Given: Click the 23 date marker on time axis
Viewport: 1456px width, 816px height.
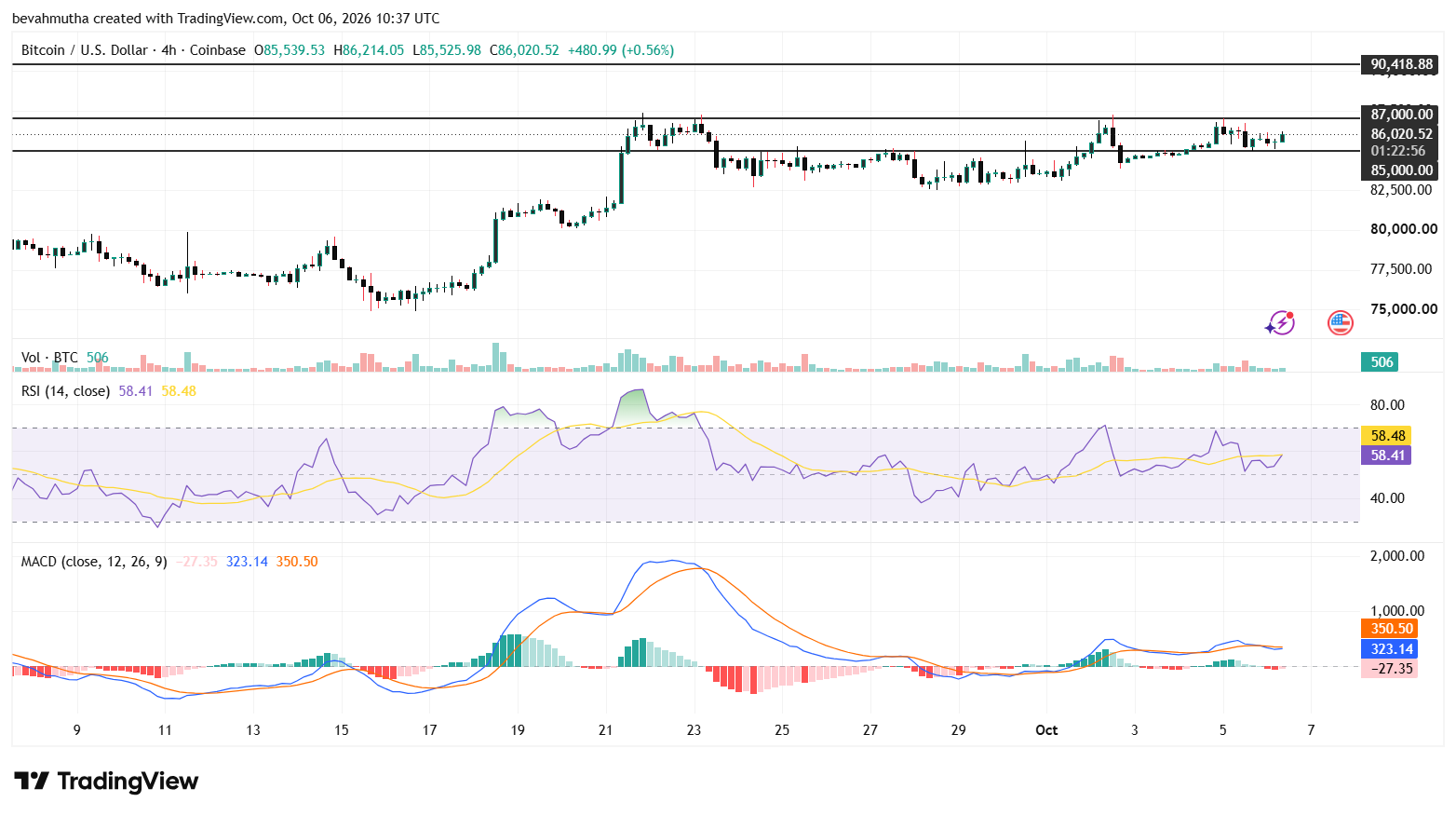Looking at the screenshot, I should (x=694, y=730).
